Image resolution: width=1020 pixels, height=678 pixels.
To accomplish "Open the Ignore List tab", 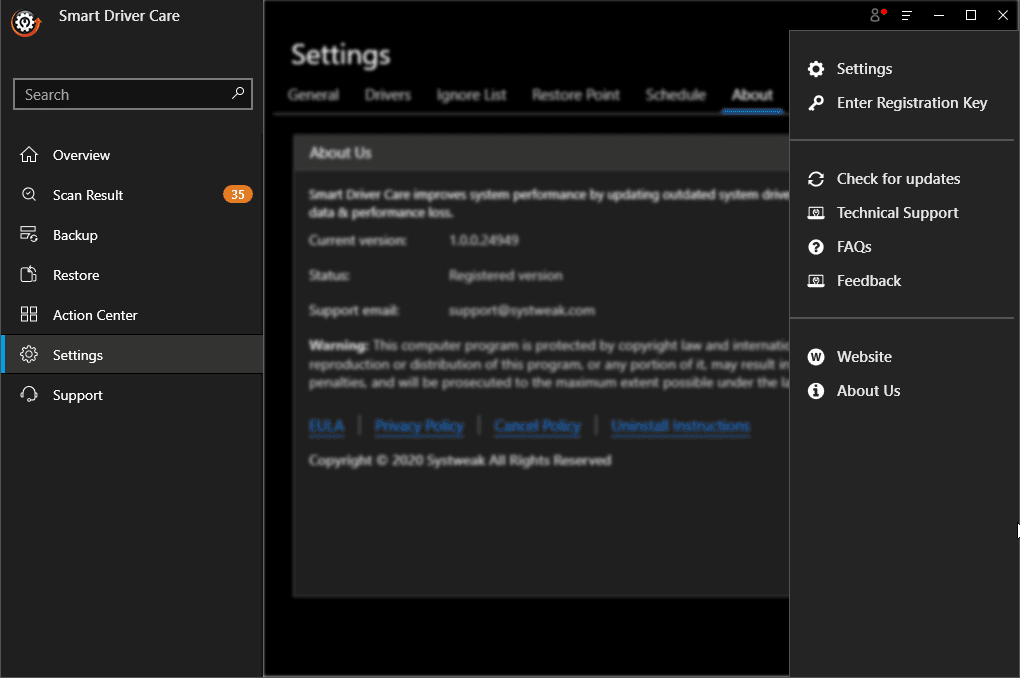I will coord(472,95).
